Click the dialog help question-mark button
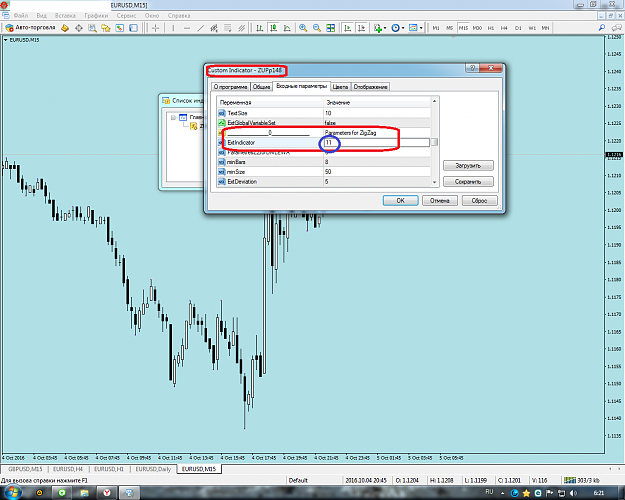The image size is (625, 500). (472, 68)
